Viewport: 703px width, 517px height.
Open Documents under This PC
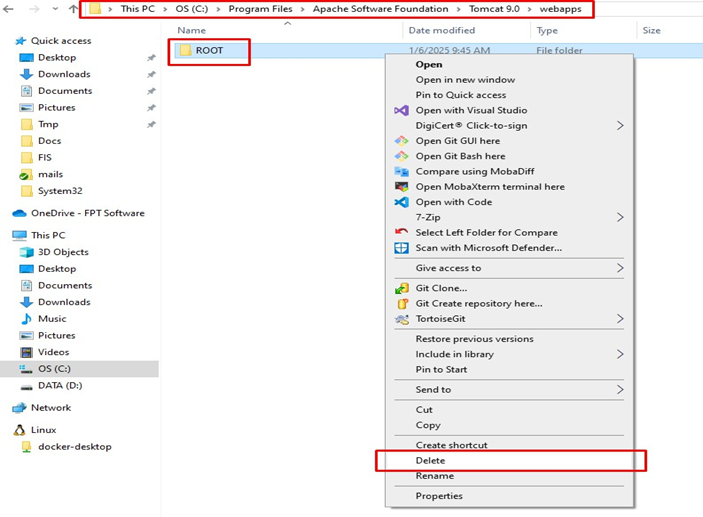tap(65, 286)
